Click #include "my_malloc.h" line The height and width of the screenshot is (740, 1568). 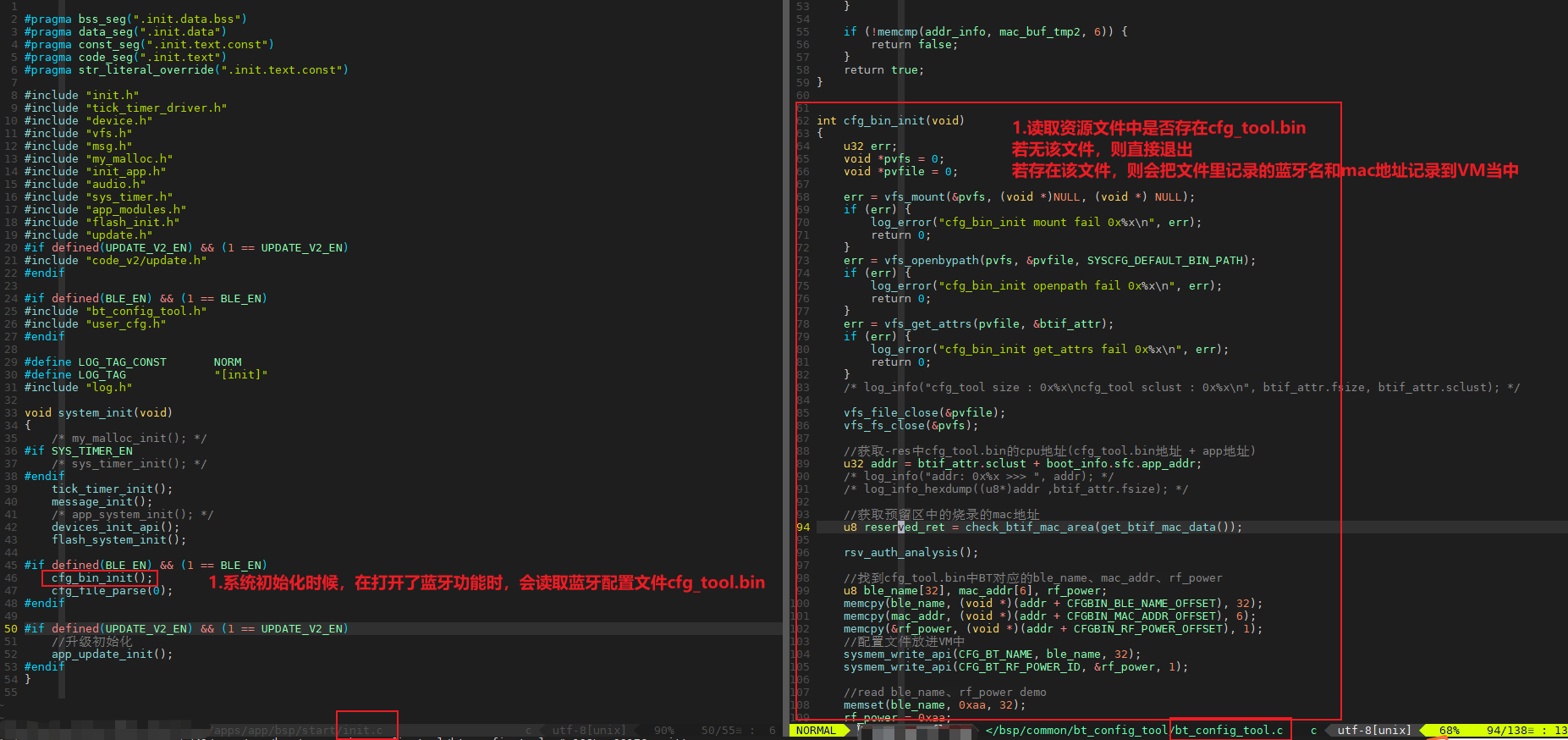tap(98, 158)
